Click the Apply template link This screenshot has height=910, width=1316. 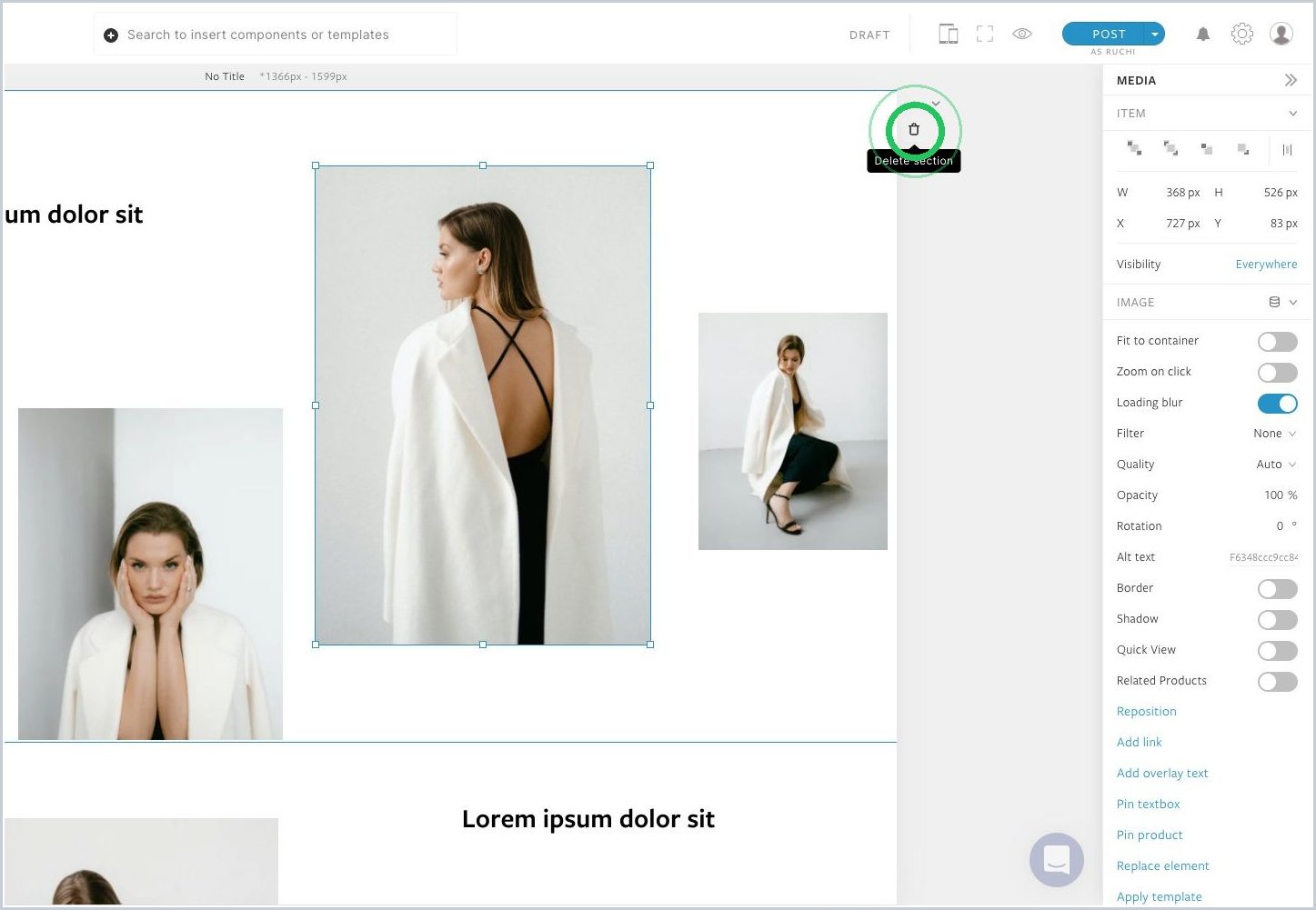1159,897
